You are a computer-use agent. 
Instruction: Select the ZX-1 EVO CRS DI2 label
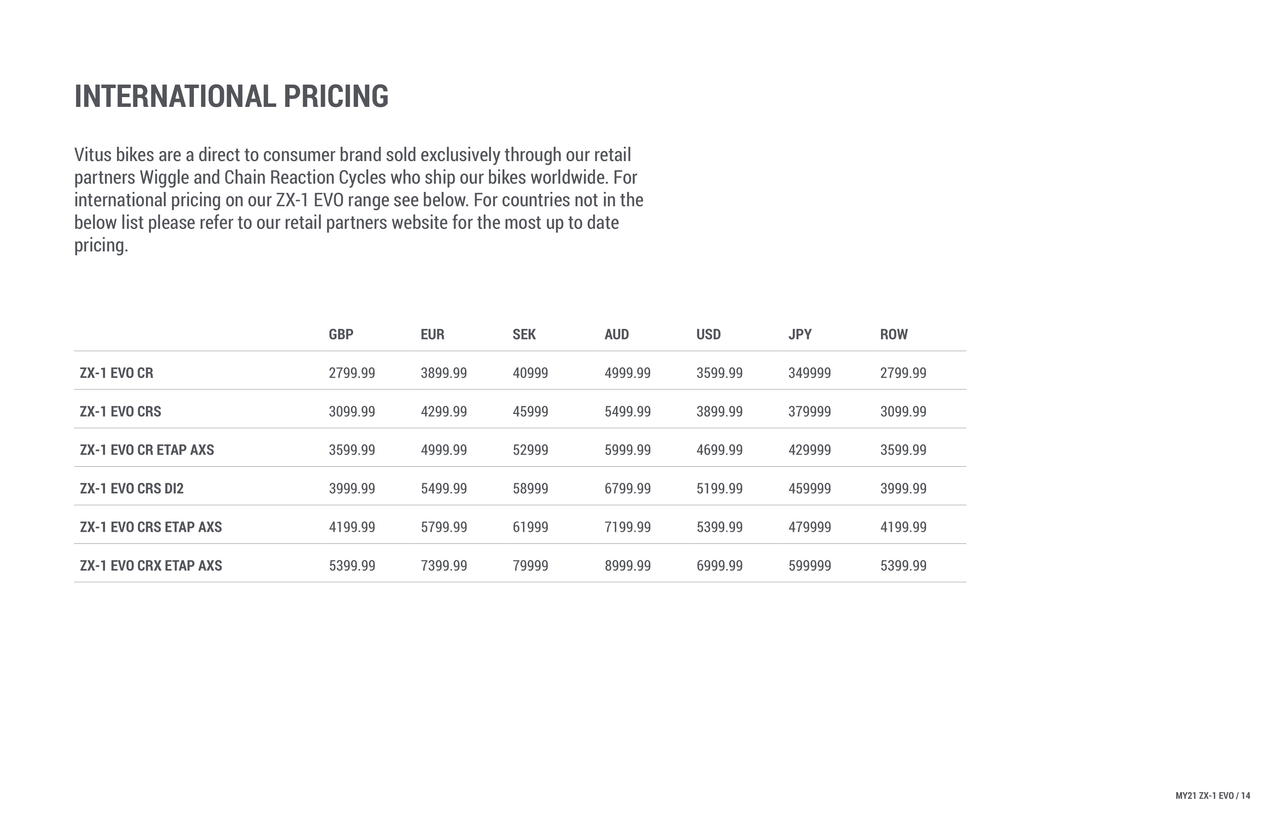(132, 489)
